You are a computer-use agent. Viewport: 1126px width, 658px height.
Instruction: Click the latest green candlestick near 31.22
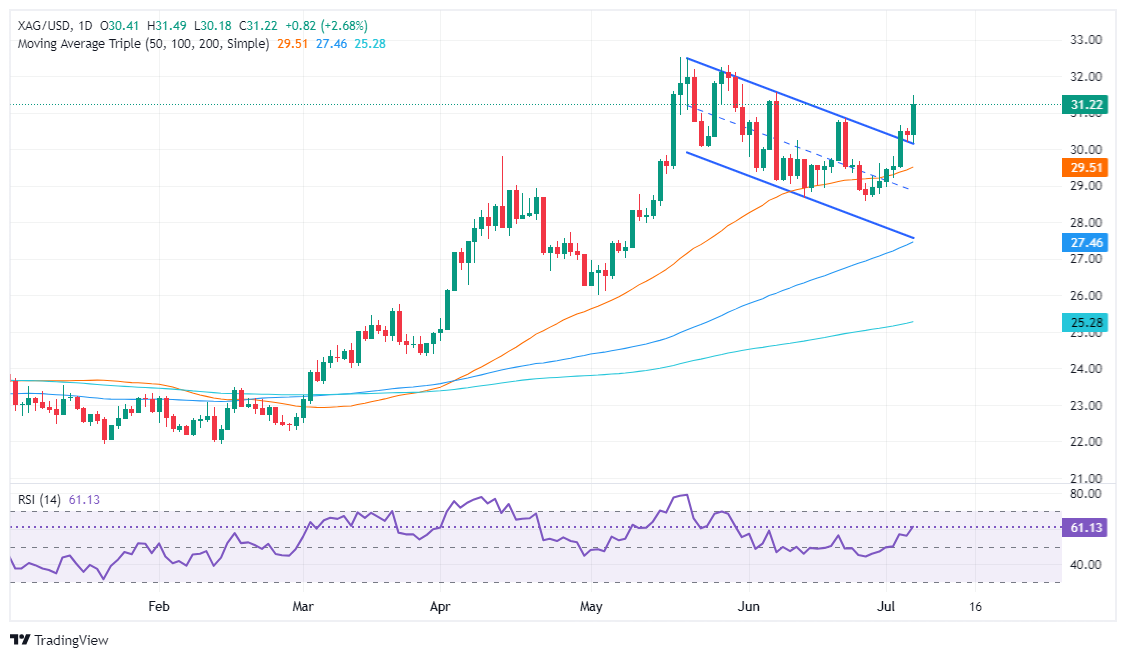coord(913,119)
